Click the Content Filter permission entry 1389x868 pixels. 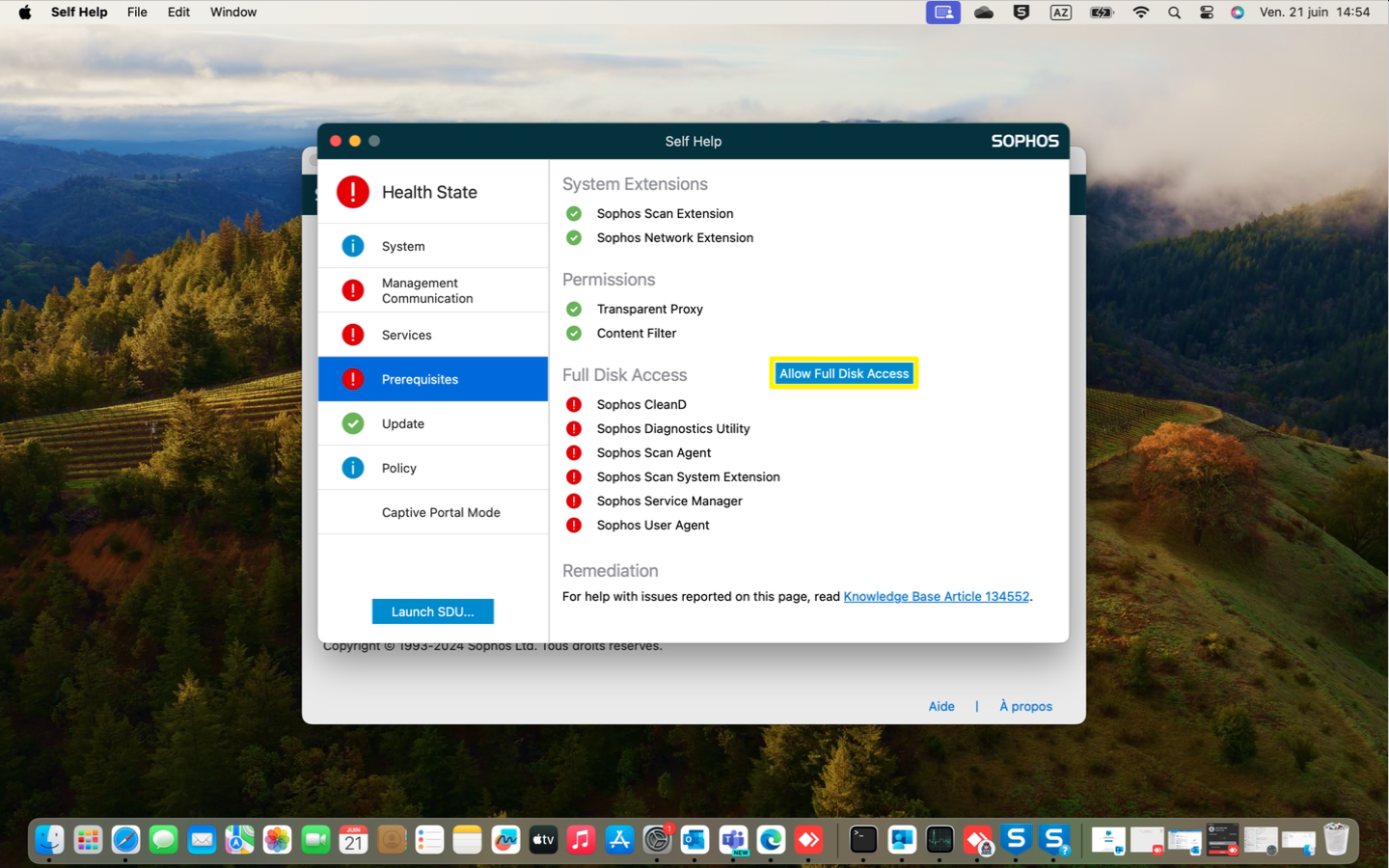click(637, 333)
